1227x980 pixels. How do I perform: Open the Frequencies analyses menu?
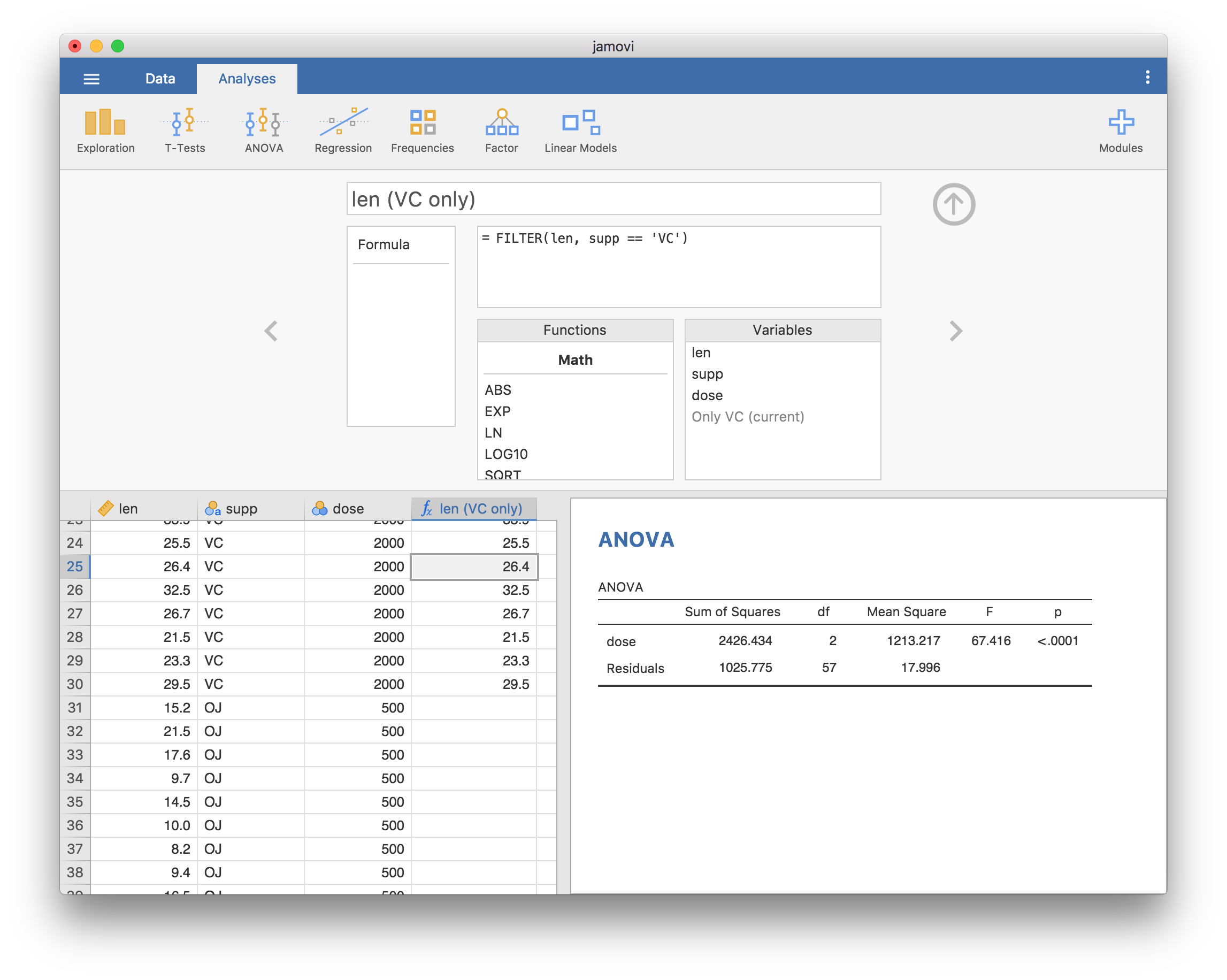click(422, 131)
